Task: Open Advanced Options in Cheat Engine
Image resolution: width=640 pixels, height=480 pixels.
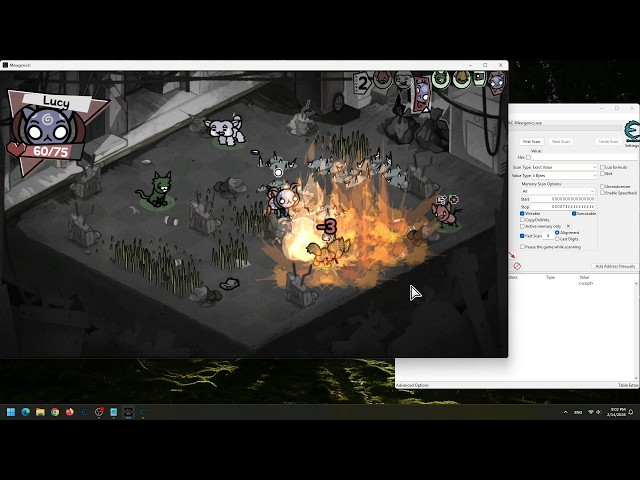Action: pos(412,385)
